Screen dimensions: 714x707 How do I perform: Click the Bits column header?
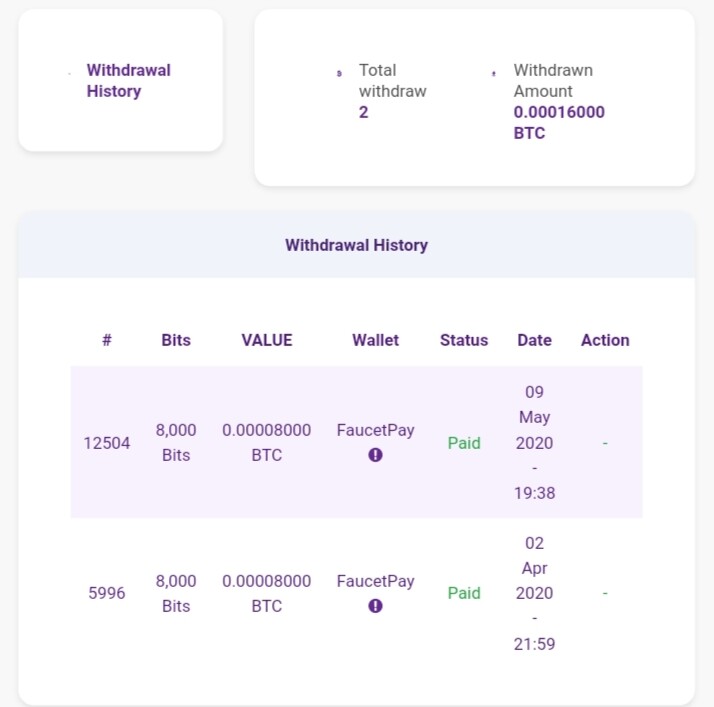(x=176, y=340)
